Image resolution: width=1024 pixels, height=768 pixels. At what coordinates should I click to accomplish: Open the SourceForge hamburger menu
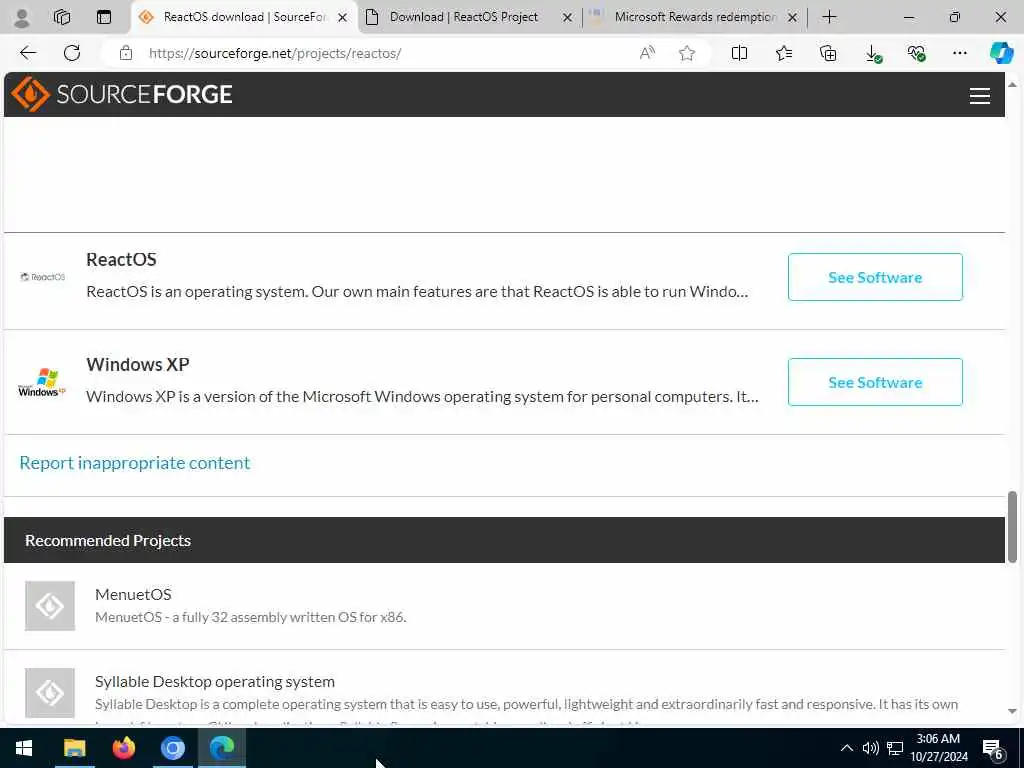pyautogui.click(x=980, y=96)
